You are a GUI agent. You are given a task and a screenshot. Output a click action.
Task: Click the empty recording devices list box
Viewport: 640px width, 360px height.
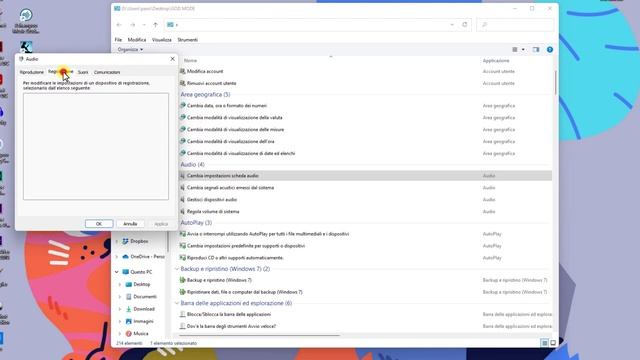coord(96,146)
